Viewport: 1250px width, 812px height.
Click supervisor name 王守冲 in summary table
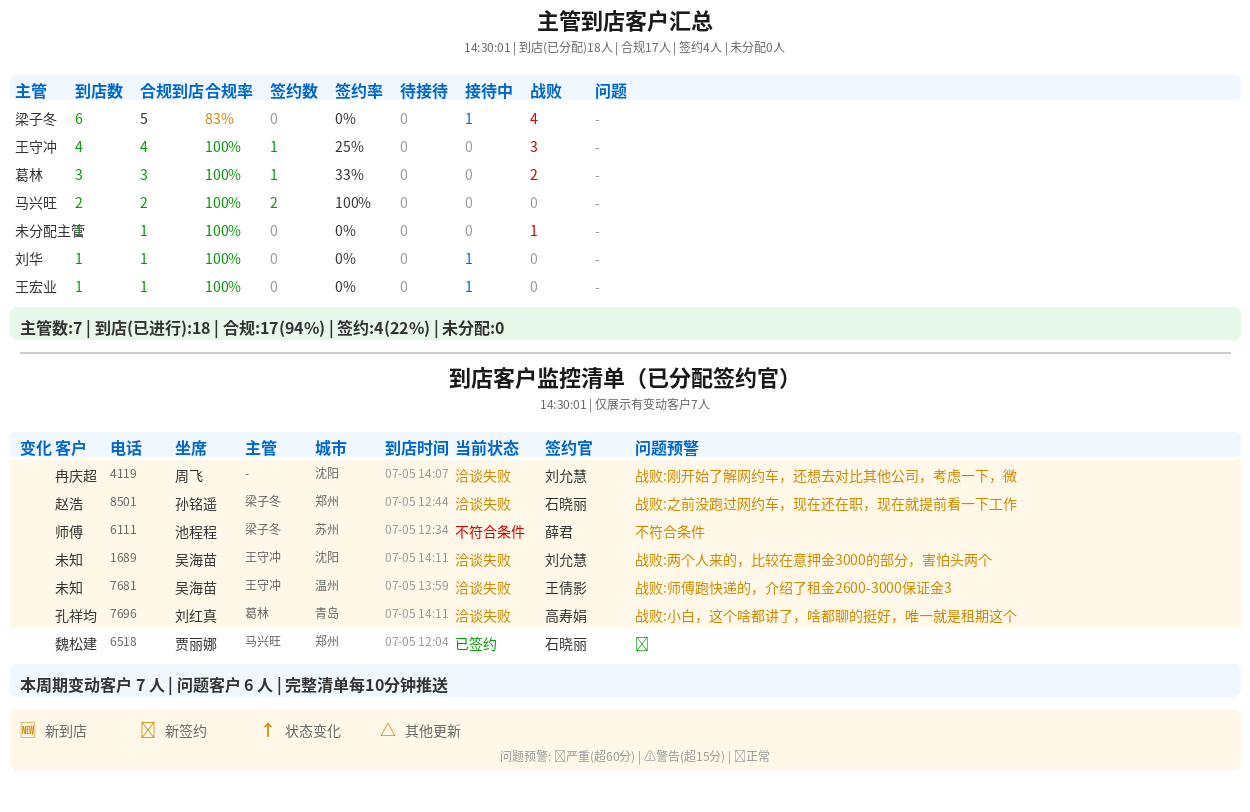36,147
